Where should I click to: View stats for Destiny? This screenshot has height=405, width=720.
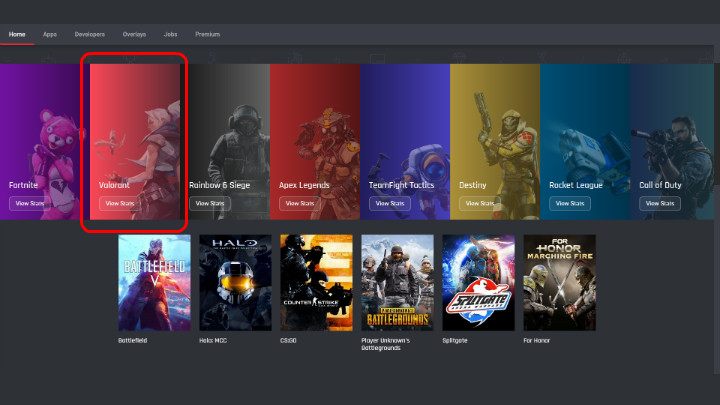(x=480, y=203)
